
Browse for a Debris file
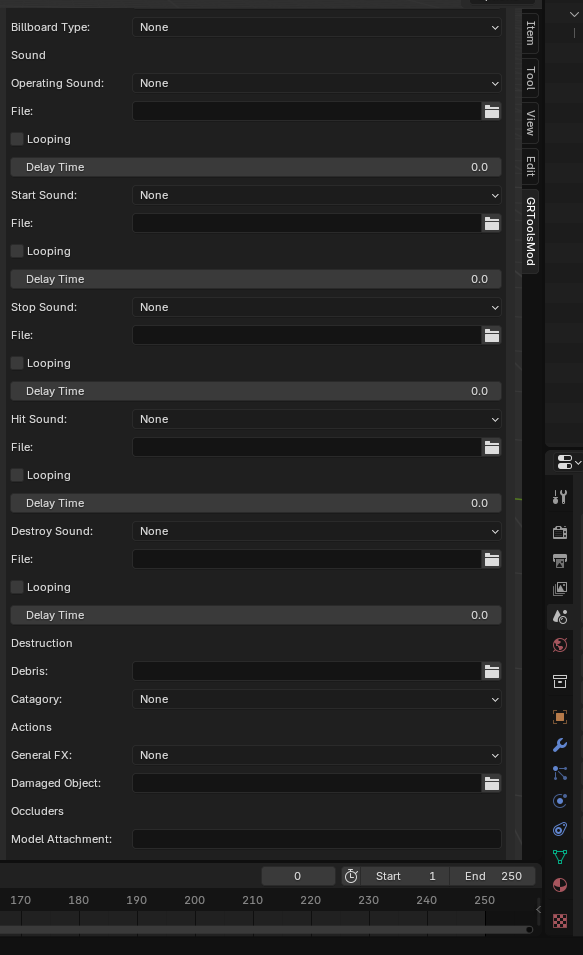click(492, 671)
